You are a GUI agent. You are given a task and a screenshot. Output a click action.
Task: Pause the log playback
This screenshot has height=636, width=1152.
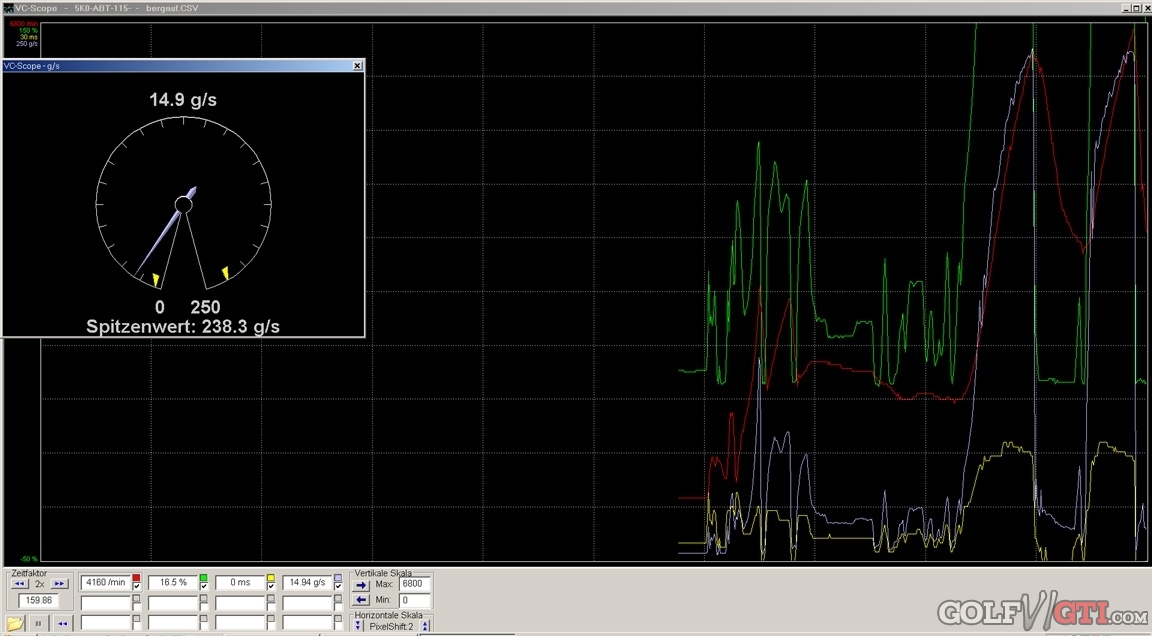click(38, 624)
